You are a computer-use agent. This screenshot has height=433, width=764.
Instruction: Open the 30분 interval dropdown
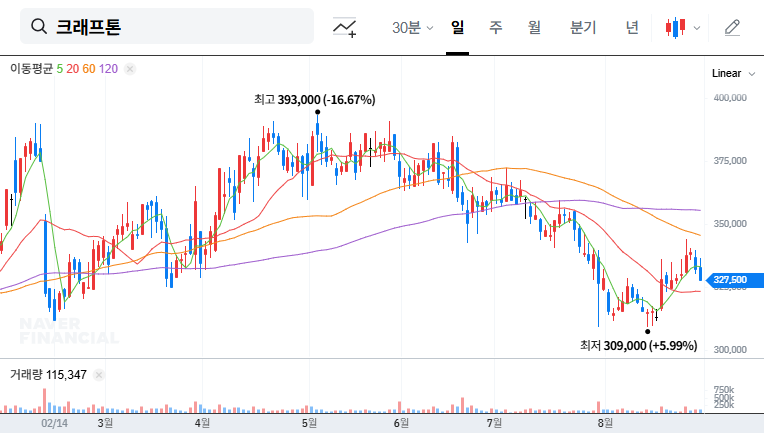[x=412, y=27]
